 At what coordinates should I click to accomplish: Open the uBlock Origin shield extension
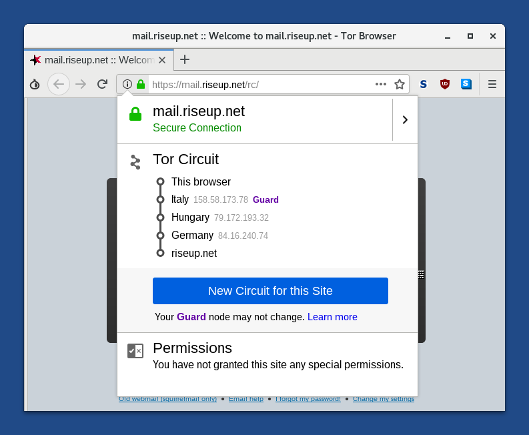point(445,84)
